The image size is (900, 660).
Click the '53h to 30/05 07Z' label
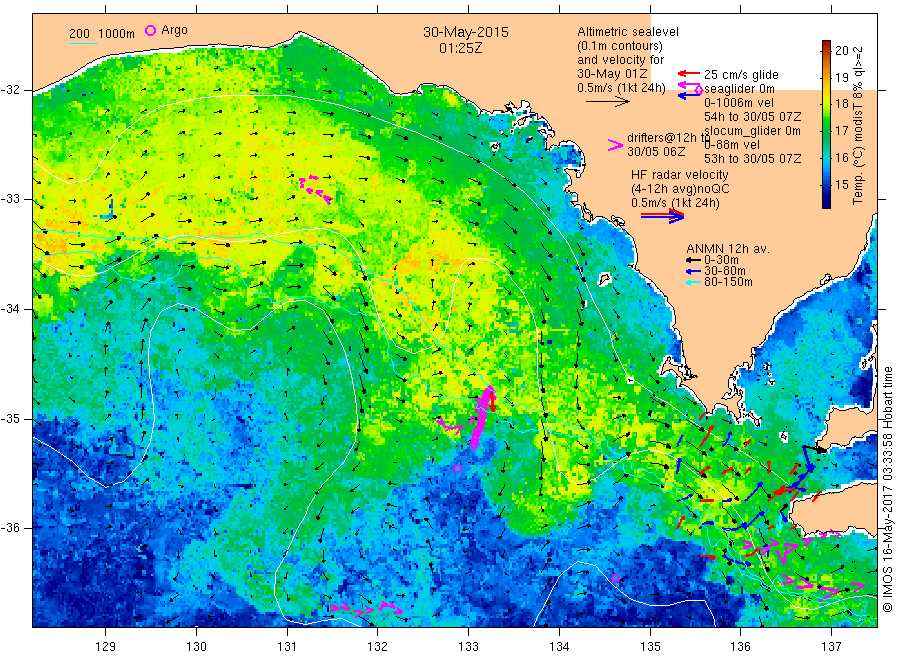752,158
